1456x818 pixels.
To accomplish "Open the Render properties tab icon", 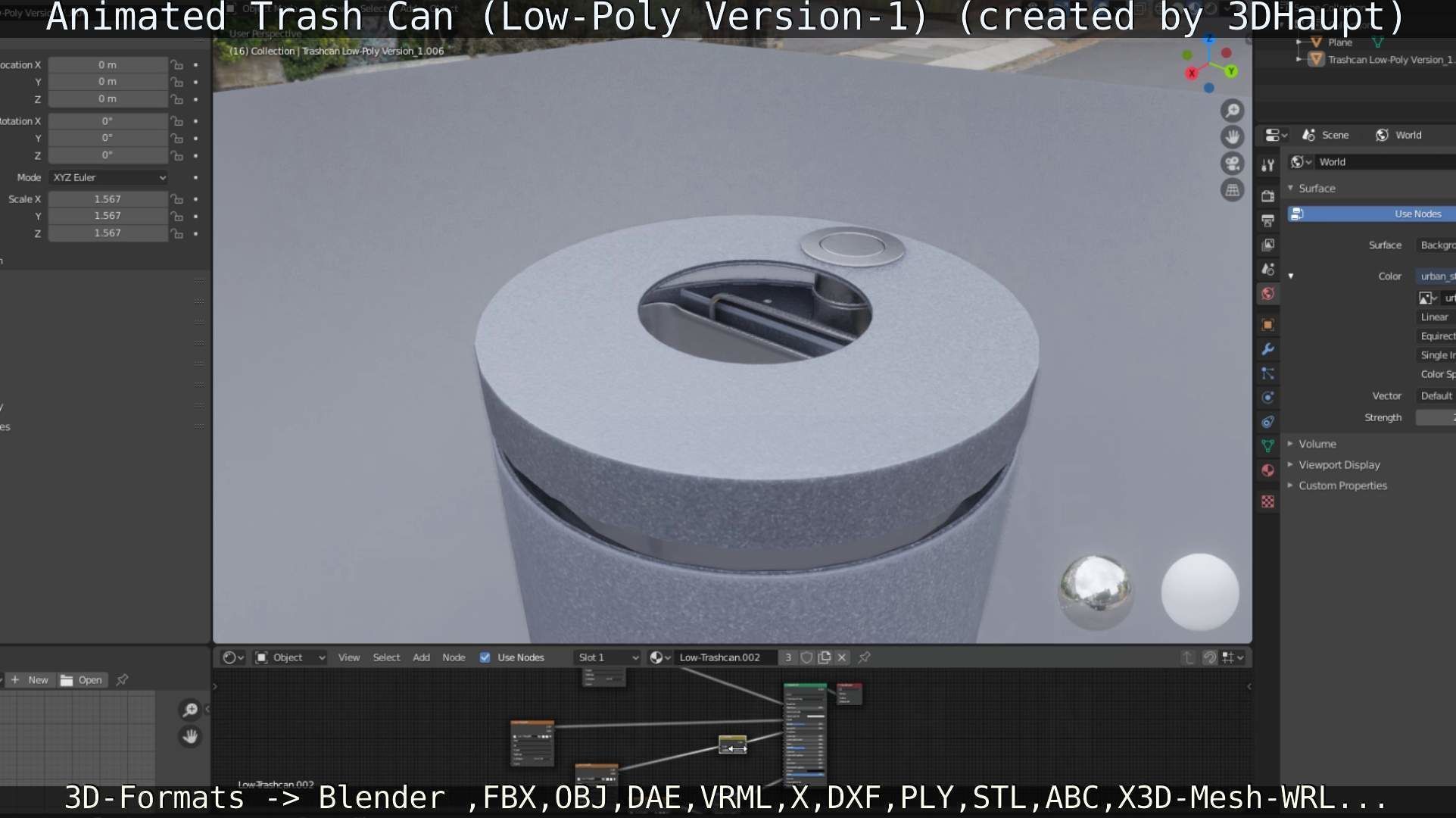I will tap(1267, 196).
